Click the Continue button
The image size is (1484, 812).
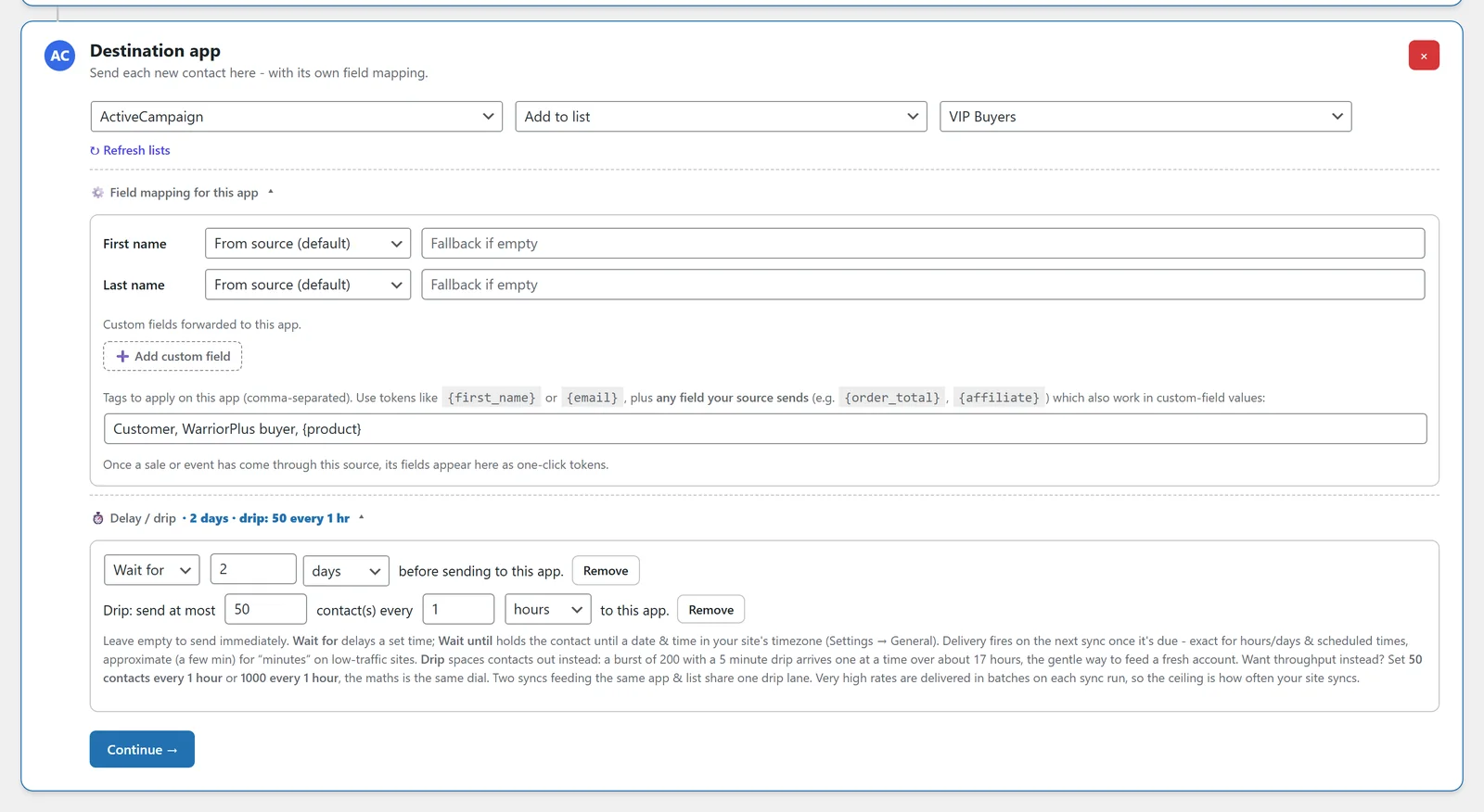[x=142, y=750]
